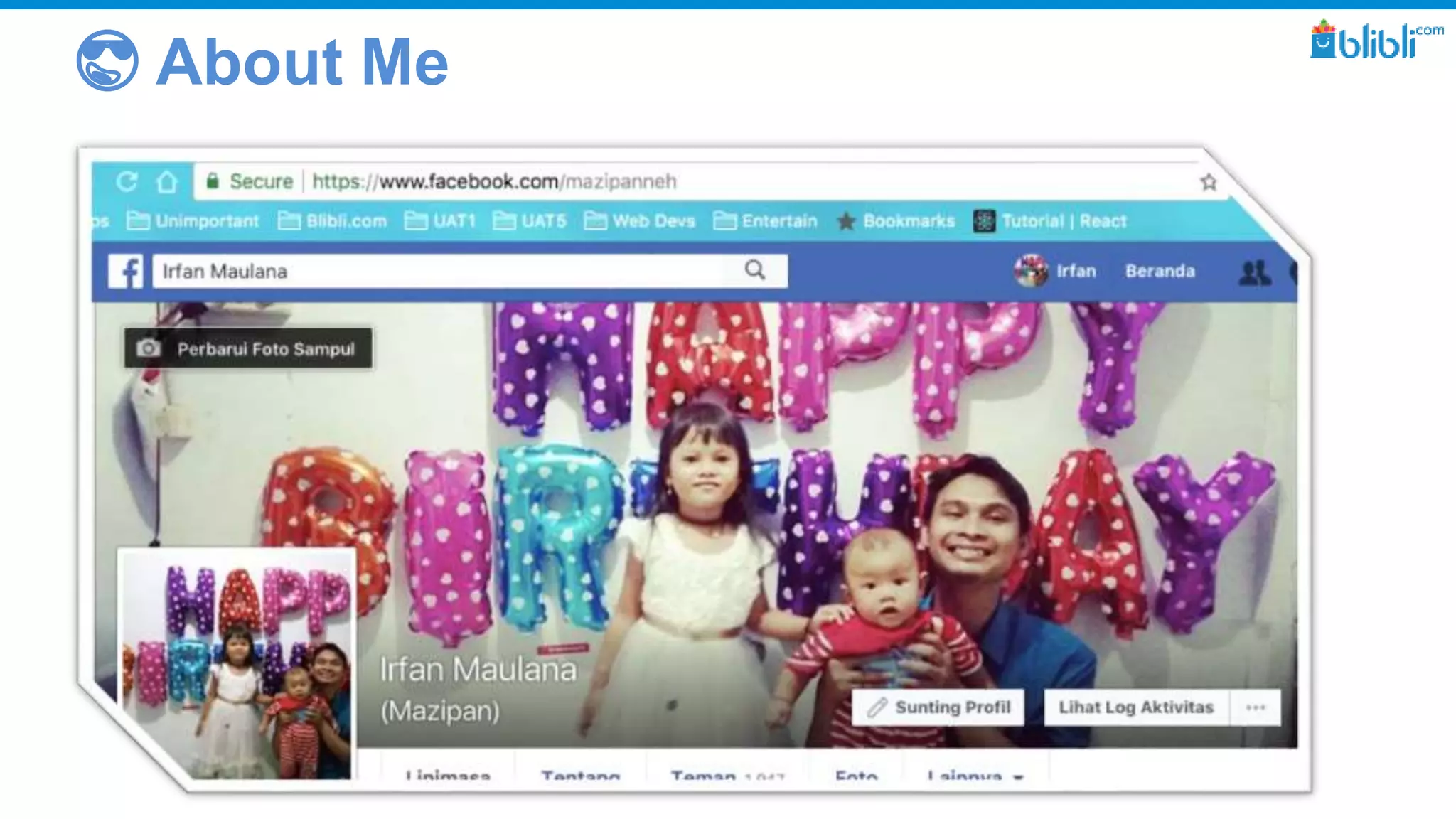Open the Web Devs bookmarks folder

tap(639, 221)
